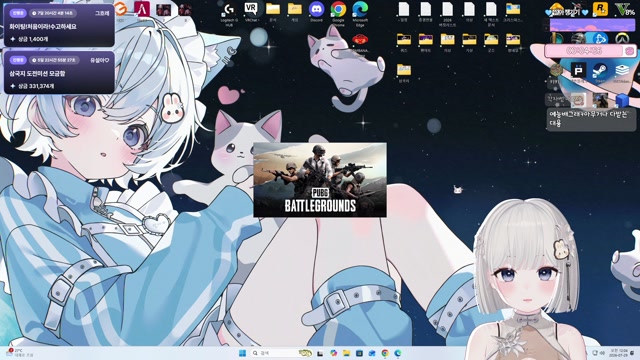Open the Windows Start menu

tap(242, 353)
